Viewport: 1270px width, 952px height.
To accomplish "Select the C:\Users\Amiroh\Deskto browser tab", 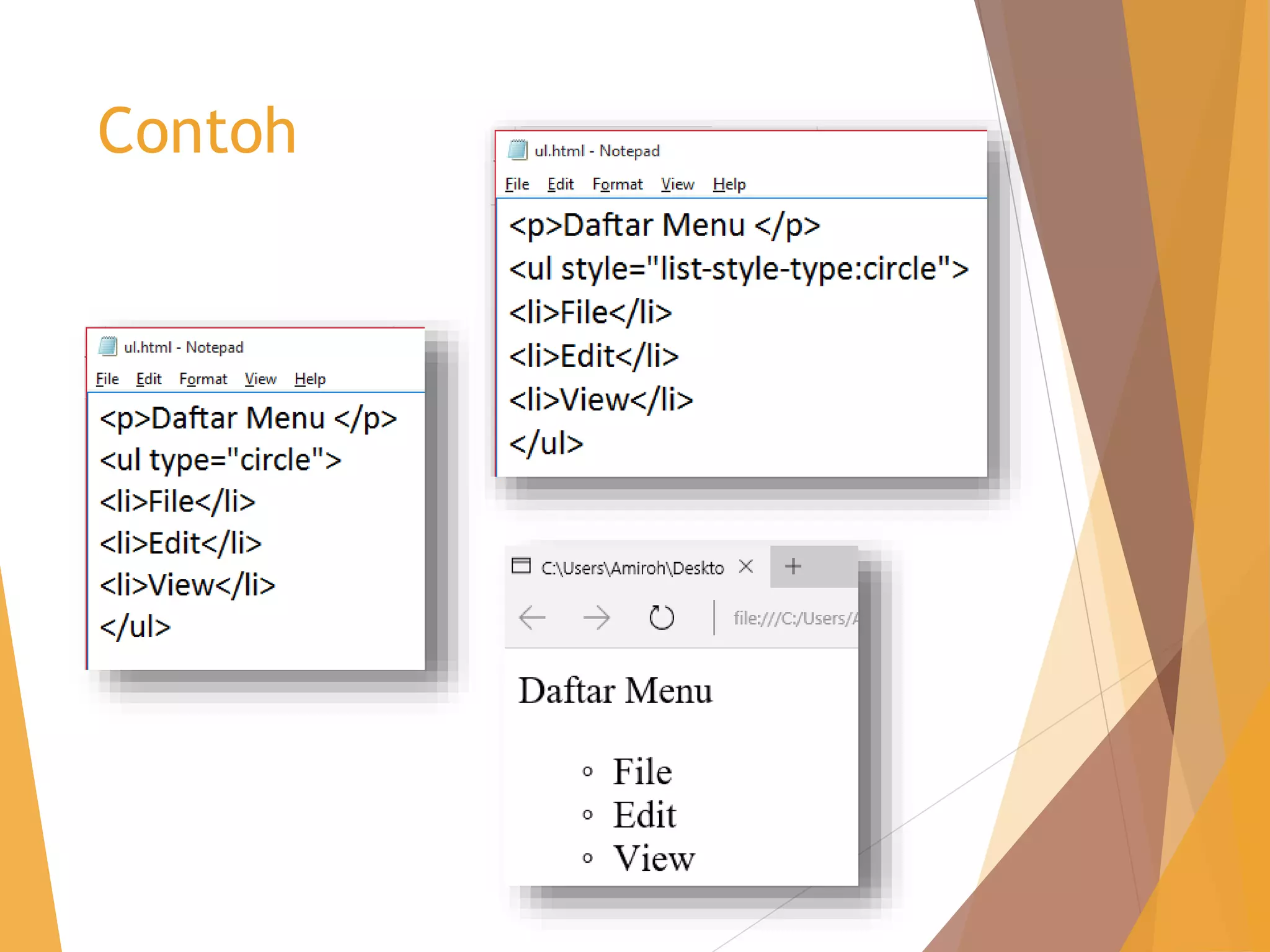I will click(x=631, y=568).
